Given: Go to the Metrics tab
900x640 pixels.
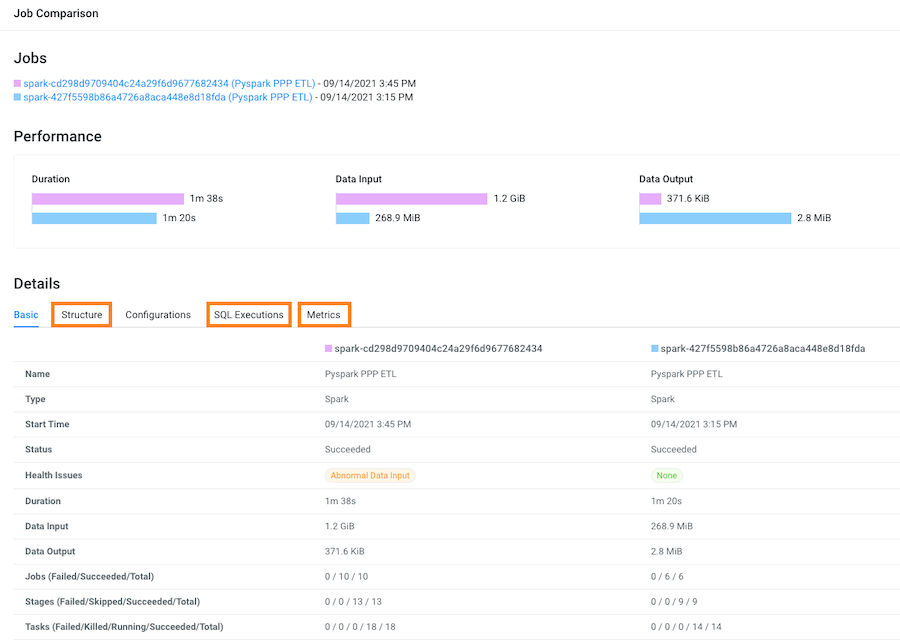Looking at the screenshot, I should click(x=324, y=315).
